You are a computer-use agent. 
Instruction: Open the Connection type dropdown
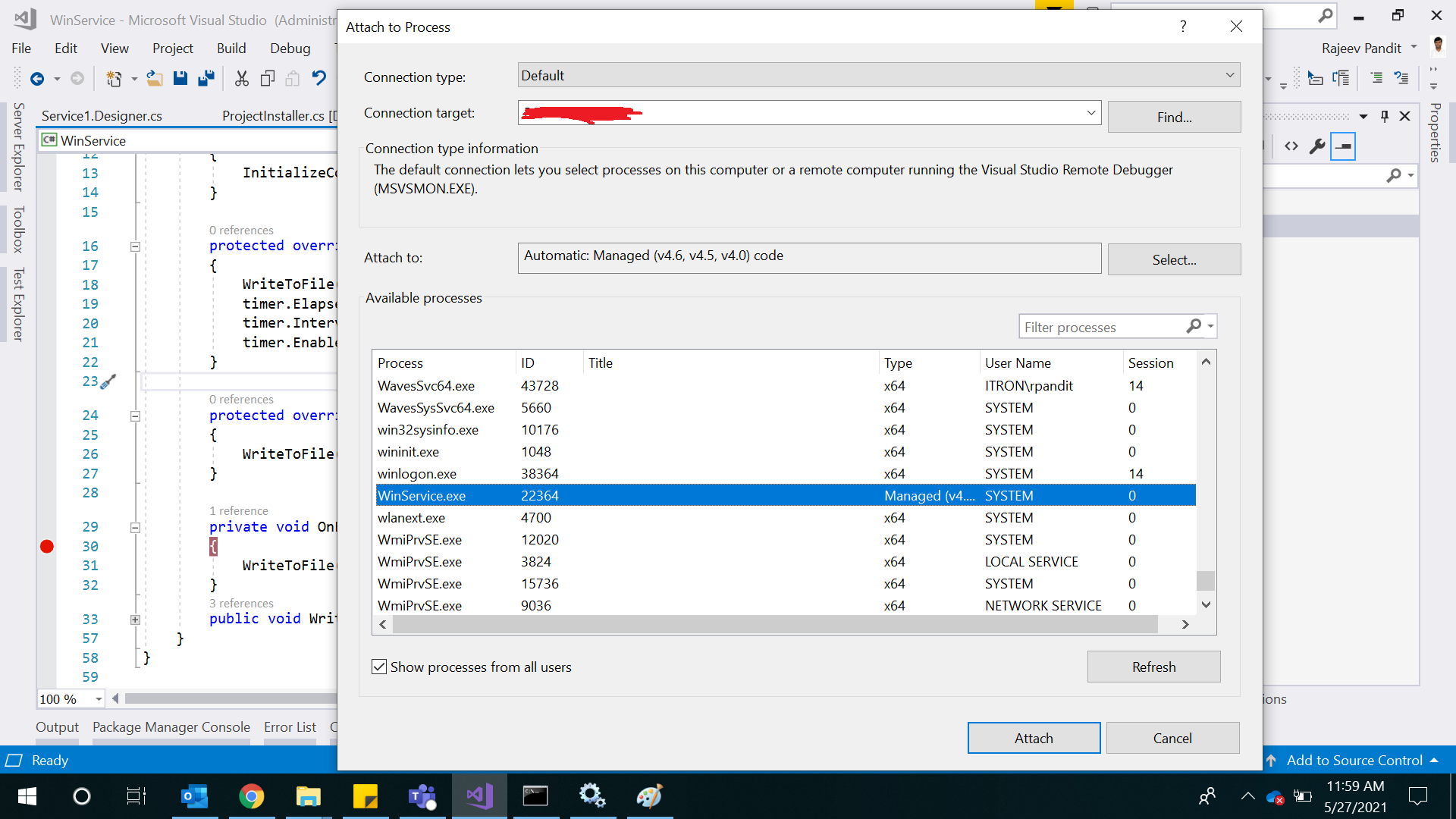click(x=1231, y=75)
